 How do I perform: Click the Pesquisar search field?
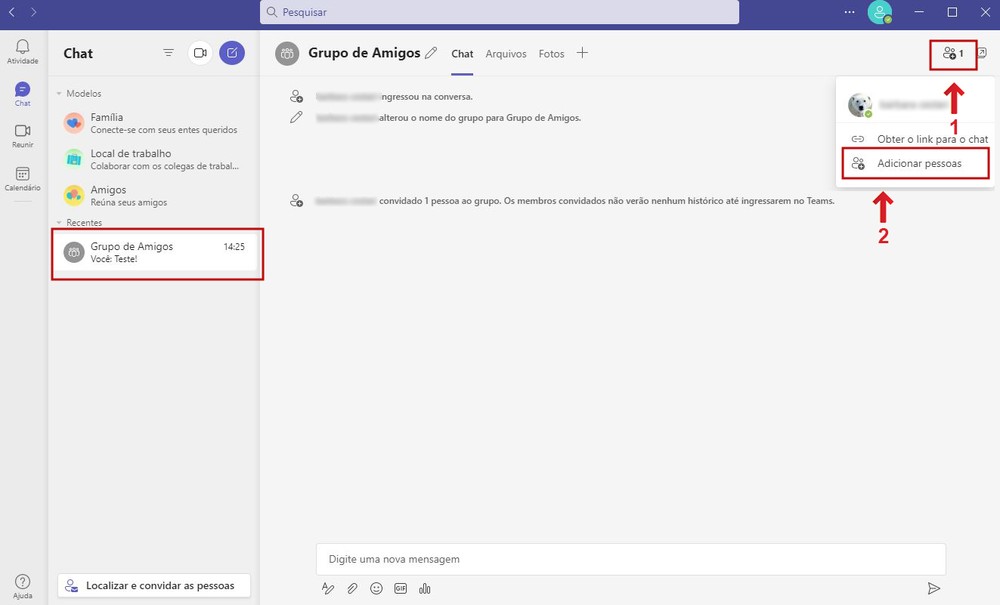tap(500, 12)
